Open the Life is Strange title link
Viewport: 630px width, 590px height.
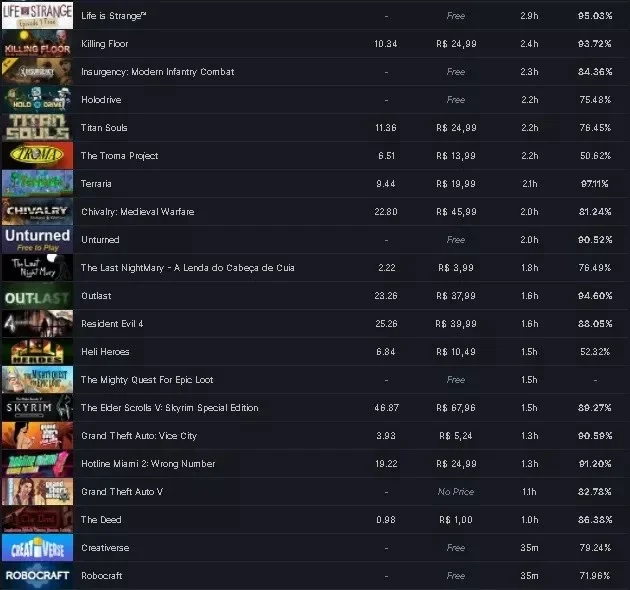point(114,16)
